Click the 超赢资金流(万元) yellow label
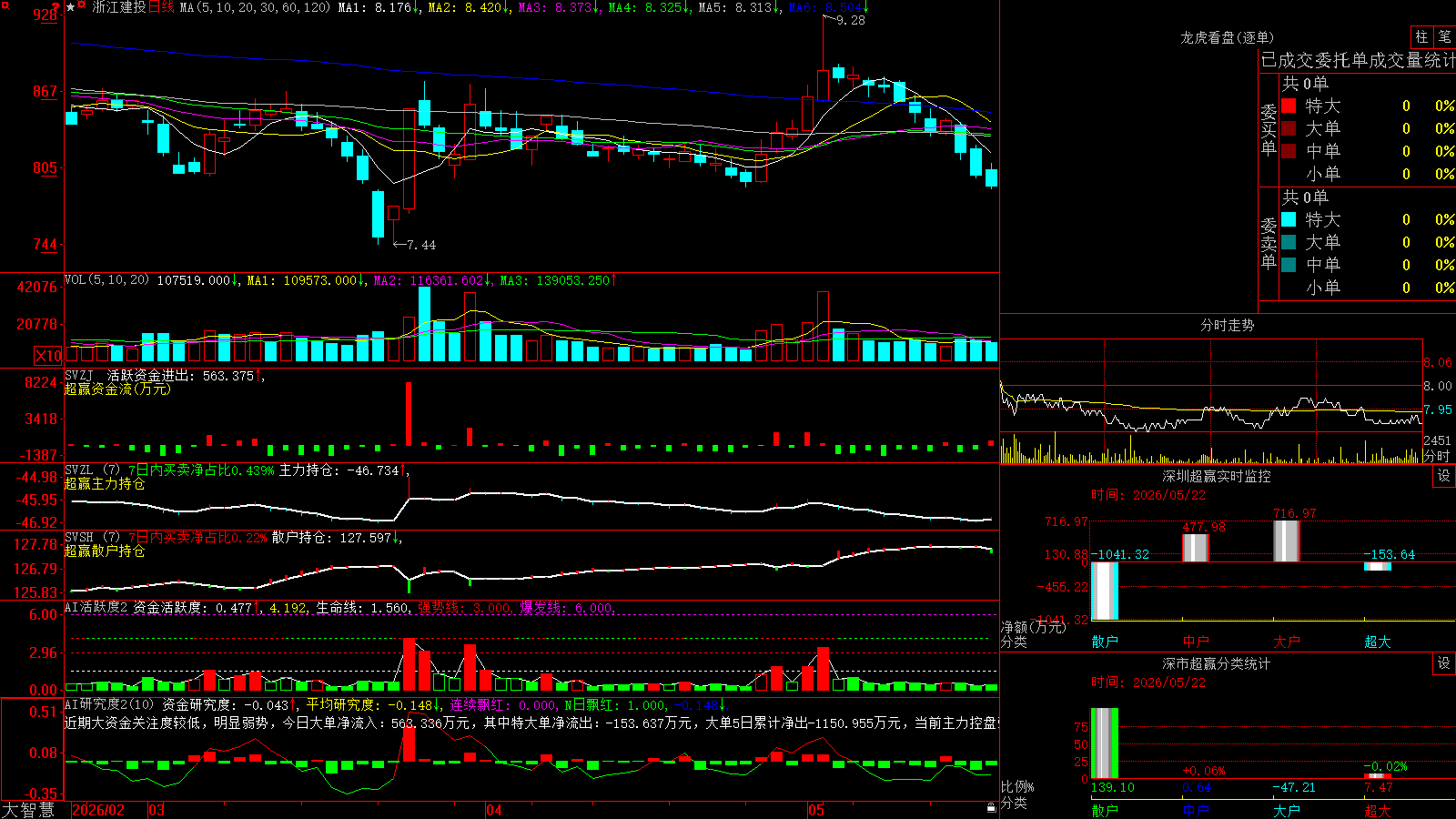 point(117,389)
